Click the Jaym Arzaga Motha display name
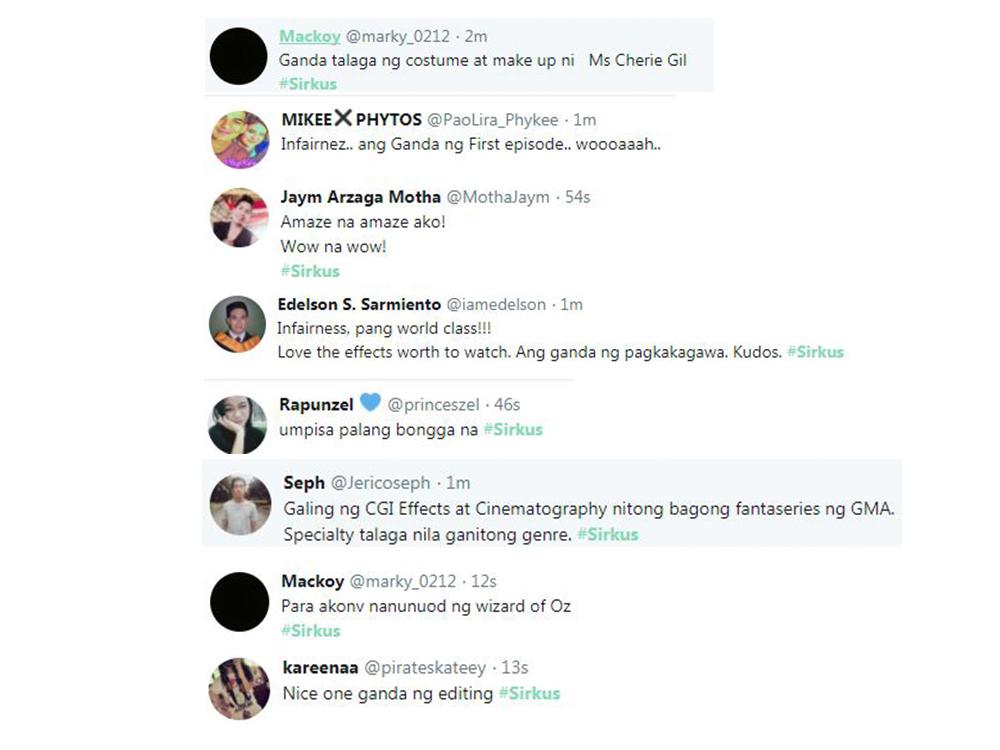Image resolution: width=1000 pixels, height=750 pixels. point(360,197)
